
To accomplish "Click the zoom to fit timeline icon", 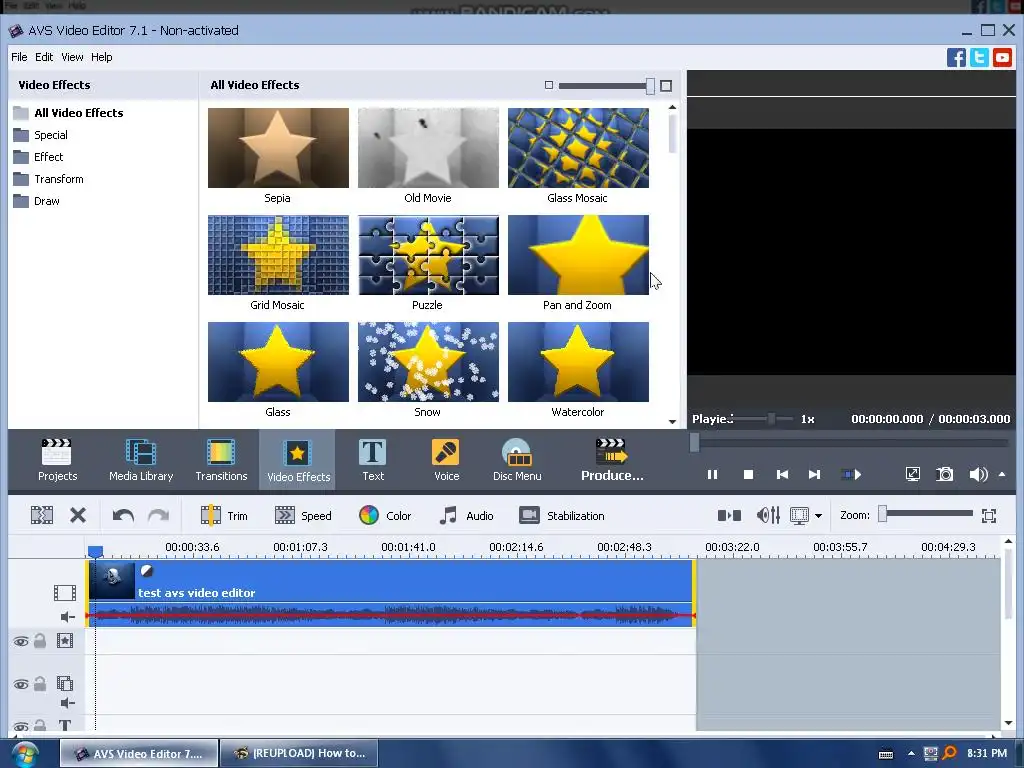I will (x=989, y=515).
